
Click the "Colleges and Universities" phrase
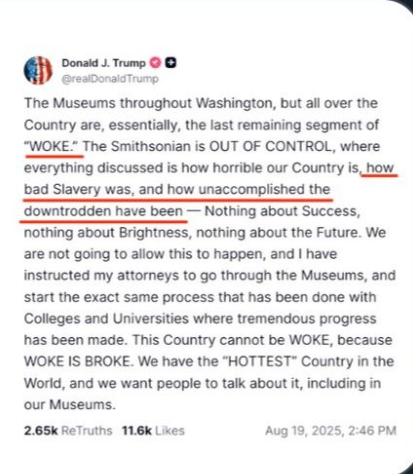tap(106, 319)
